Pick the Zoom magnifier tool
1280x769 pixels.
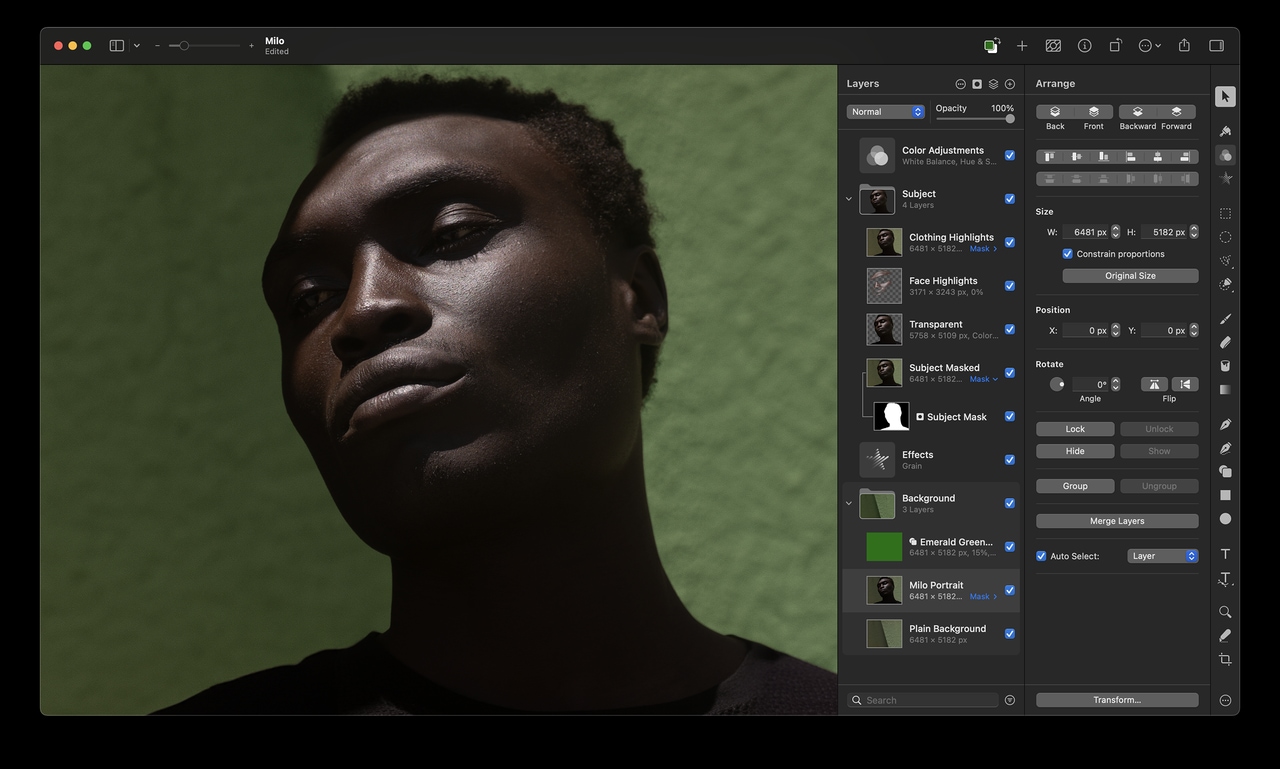click(1225, 612)
